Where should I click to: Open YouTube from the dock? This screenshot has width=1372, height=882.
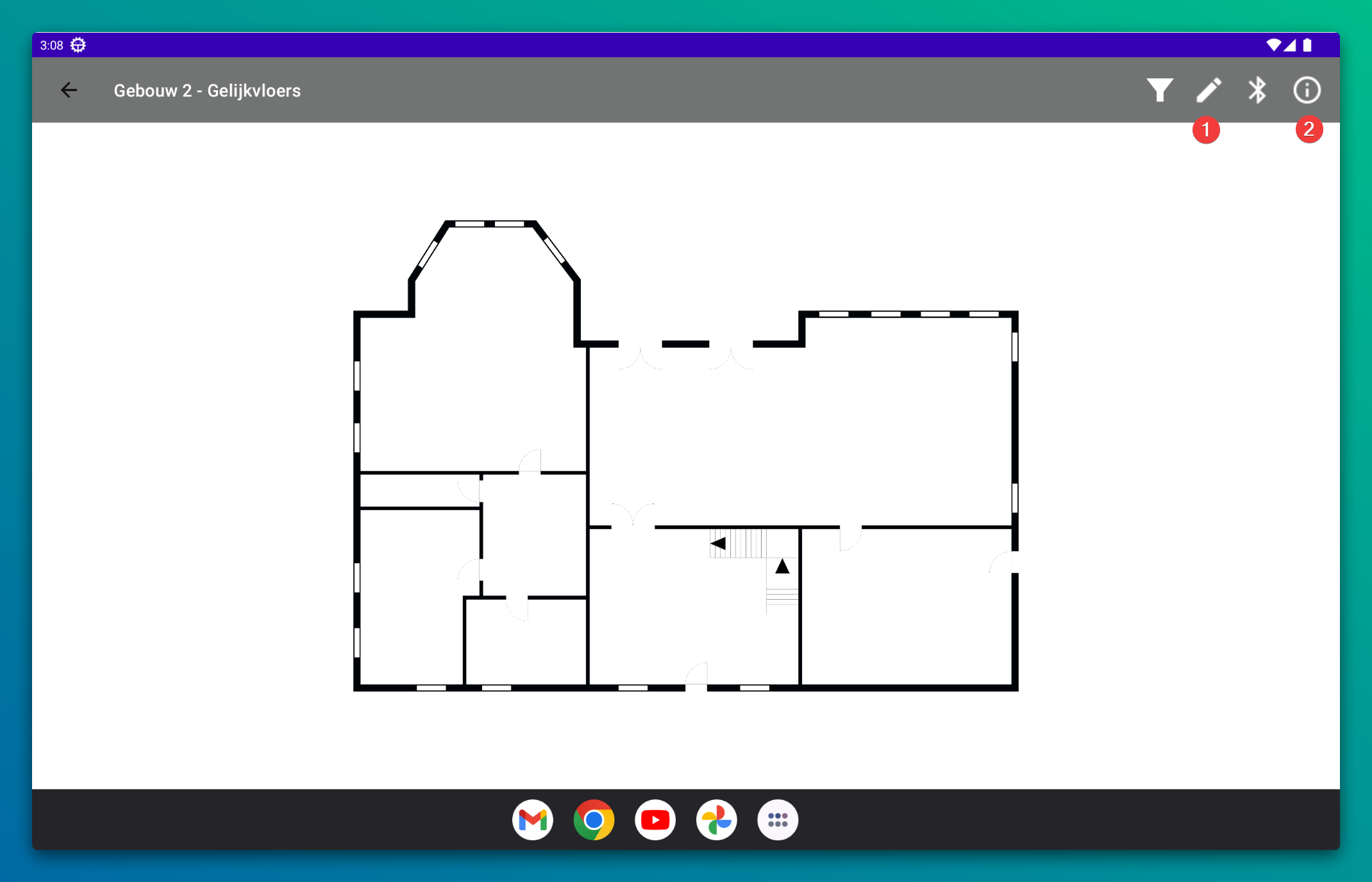(655, 820)
